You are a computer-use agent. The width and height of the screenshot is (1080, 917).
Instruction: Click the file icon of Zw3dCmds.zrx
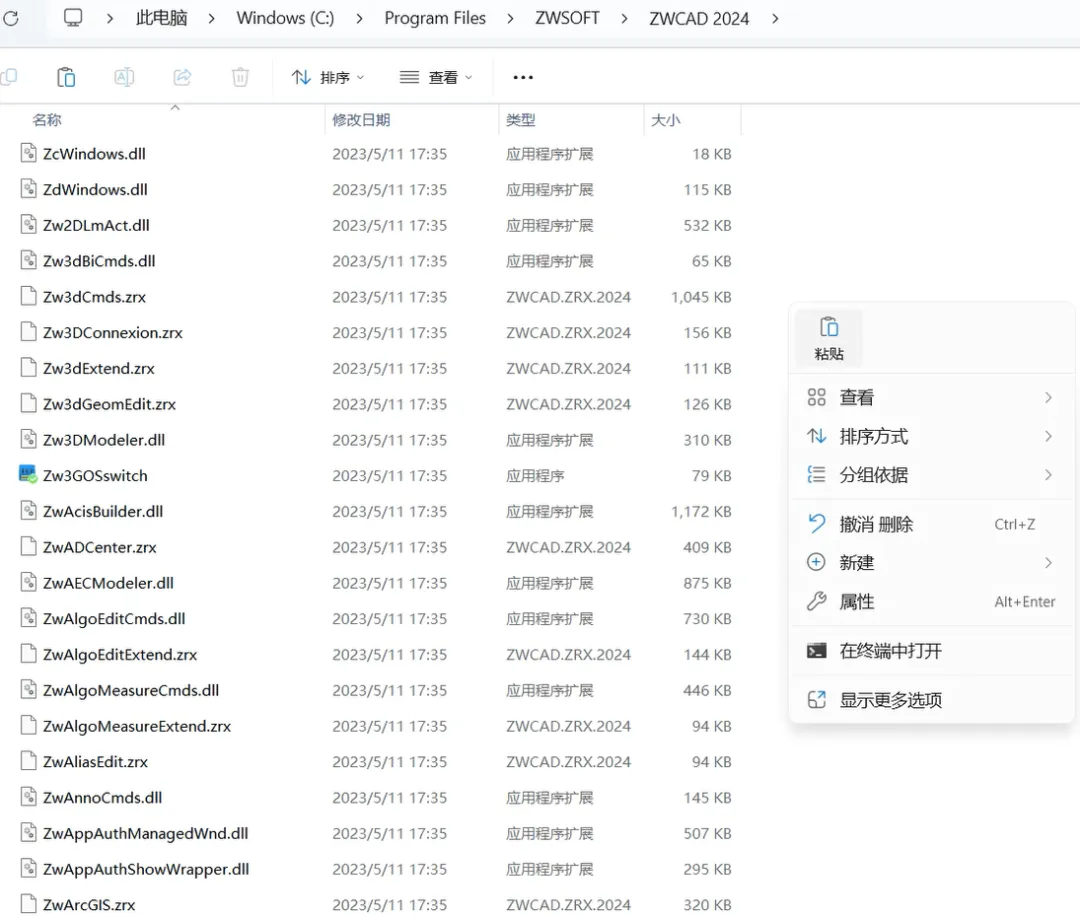tap(28, 296)
